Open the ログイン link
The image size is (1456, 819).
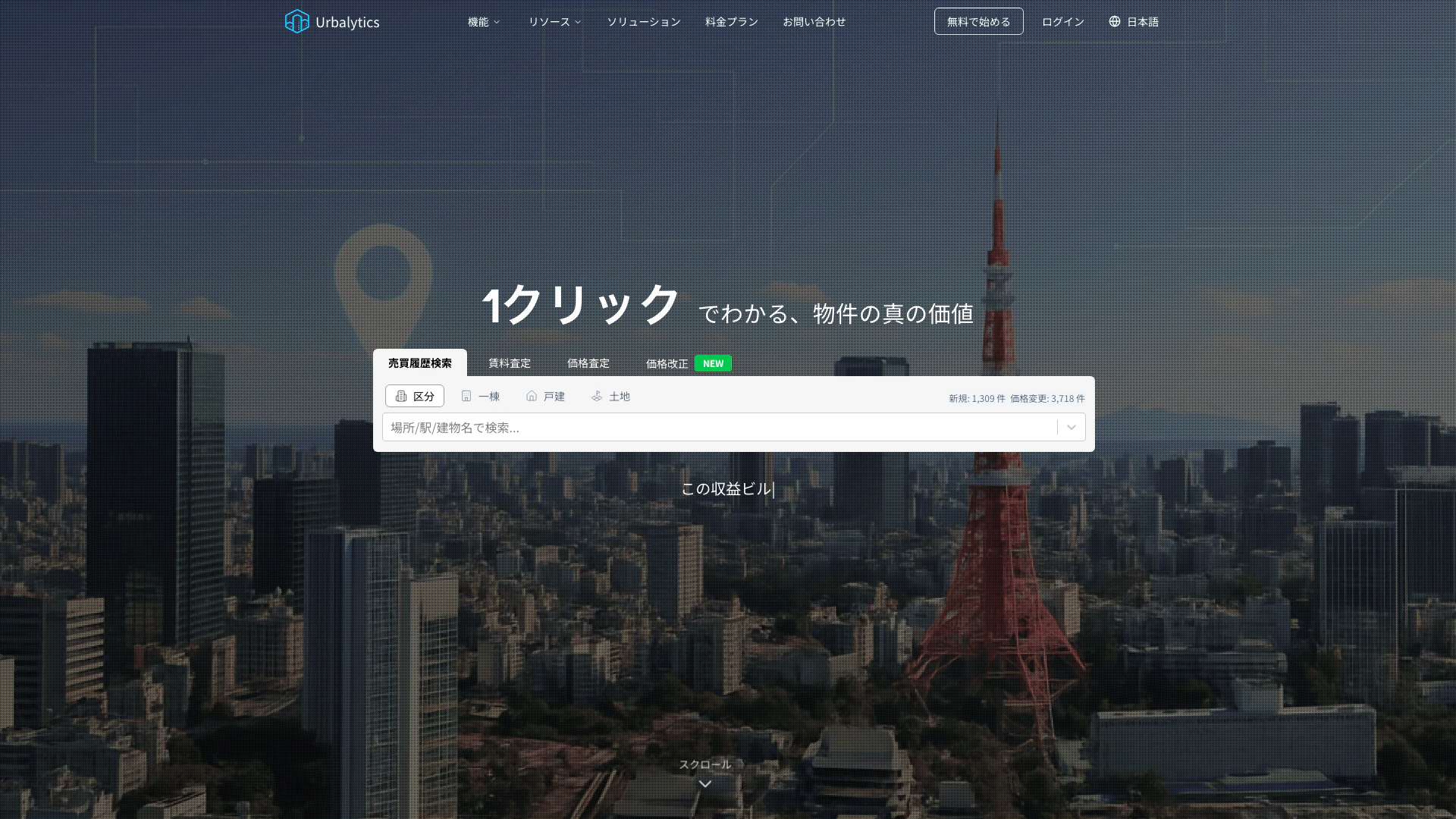[1062, 22]
